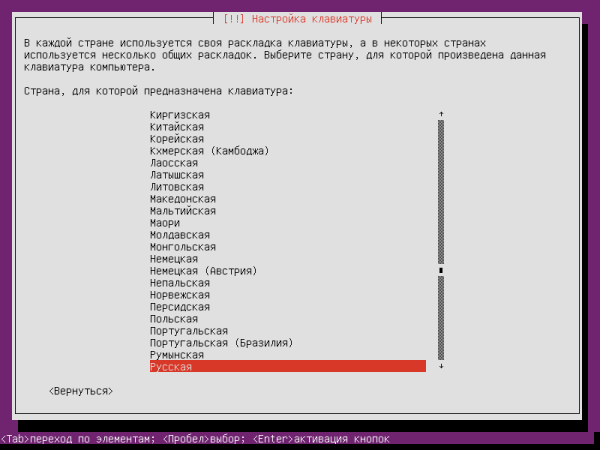Choose the Норвежская keyboard
The height and width of the screenshot is (450, 600).
[180, 295]
